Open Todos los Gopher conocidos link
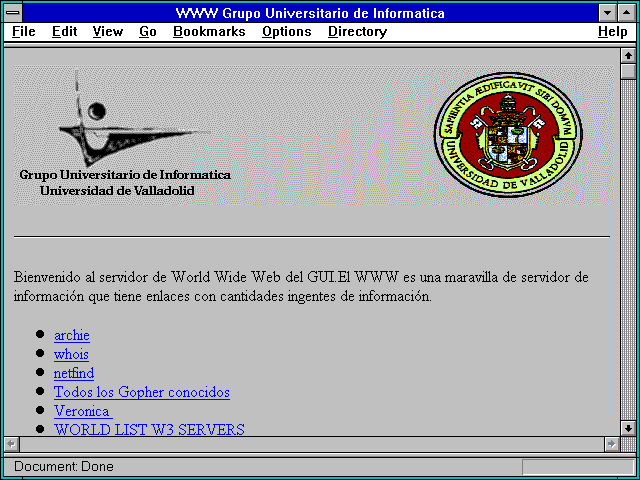The width and height of the screenshot is (640, 480). [142, 392]
